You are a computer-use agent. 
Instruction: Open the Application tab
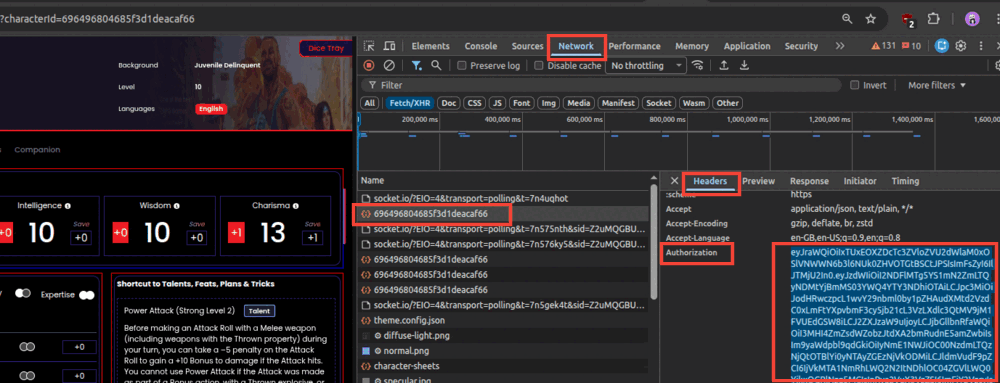point(747,46)
